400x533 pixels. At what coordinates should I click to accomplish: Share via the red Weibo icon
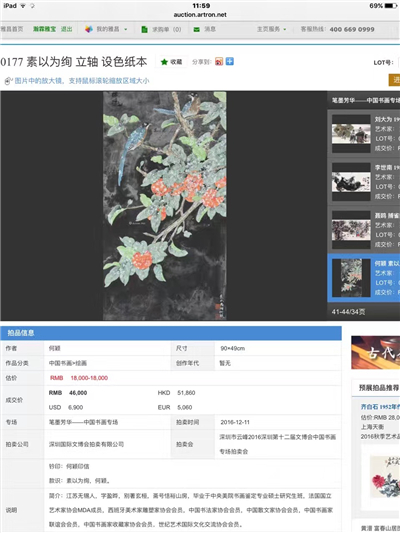[219, 62]
